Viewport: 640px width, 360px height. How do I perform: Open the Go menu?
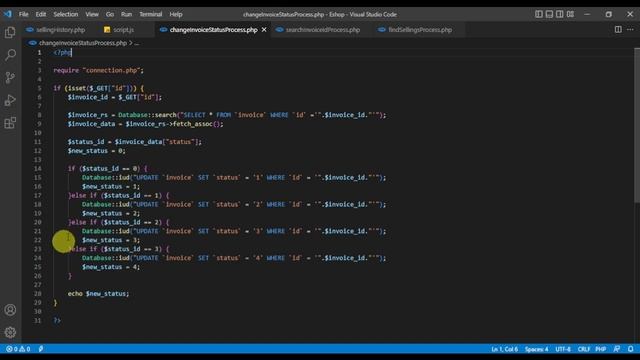(110, 14)
